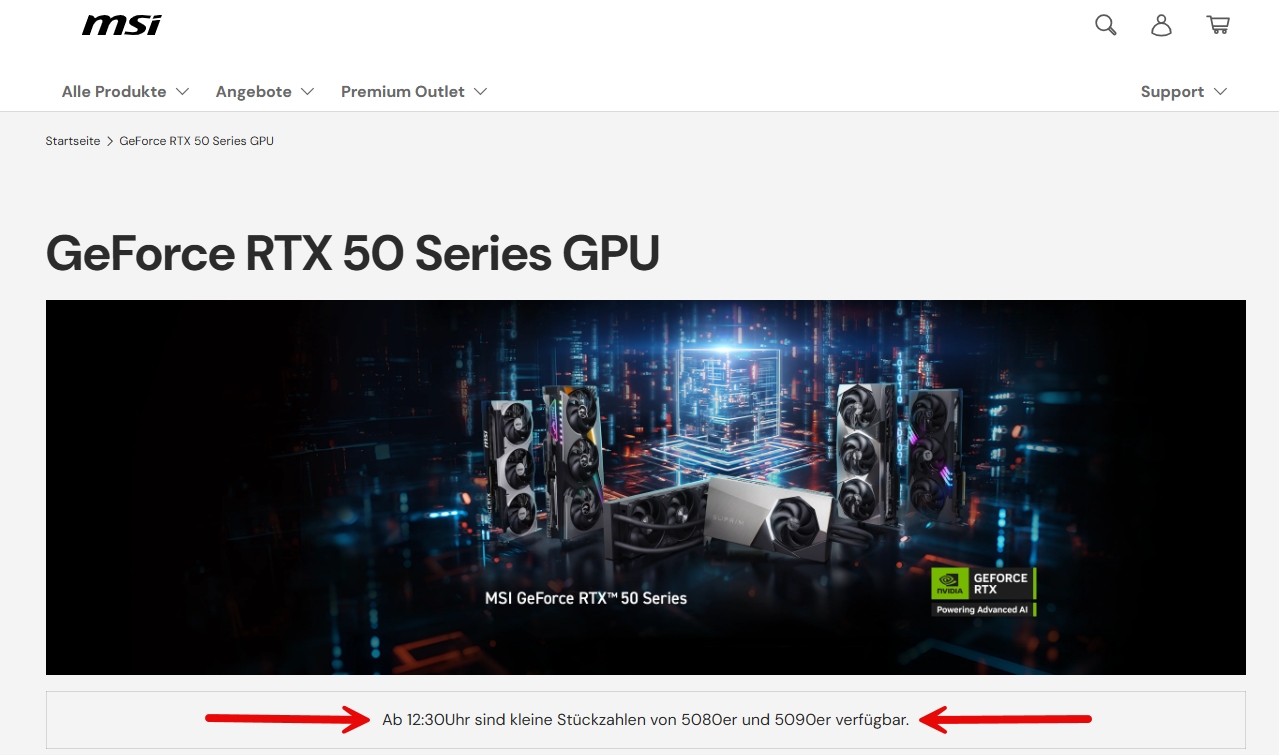1279x755 pixels.
Task: Click the breadcrumb separator arrow
Action: tap(110, 141)
